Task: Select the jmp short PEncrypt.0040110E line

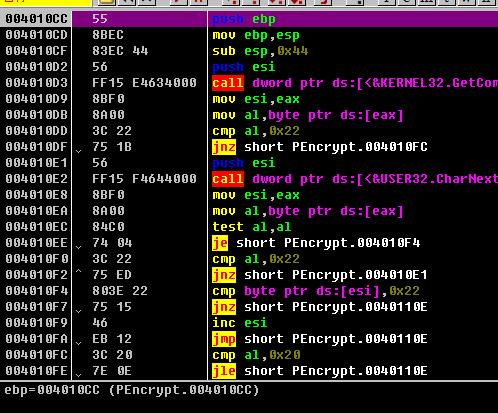Action: (319, 339)
